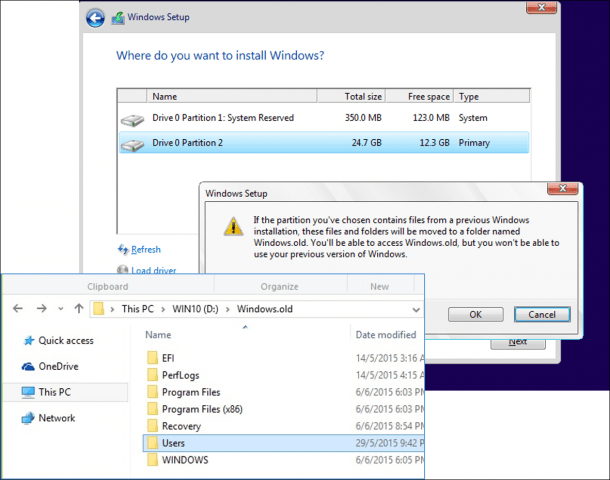Click the OneDrive cloud icon
Image resolution: width=610 pixels, height=480 pixels.
28,366
